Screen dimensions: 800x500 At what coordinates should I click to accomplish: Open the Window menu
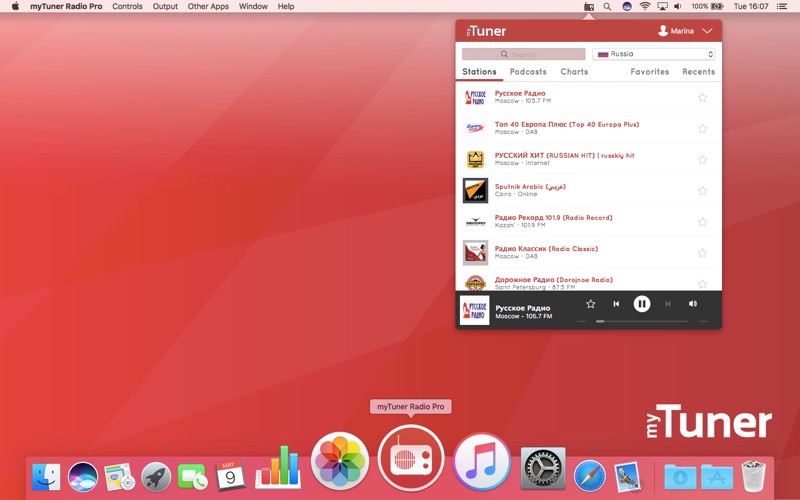tap(253, 6)
